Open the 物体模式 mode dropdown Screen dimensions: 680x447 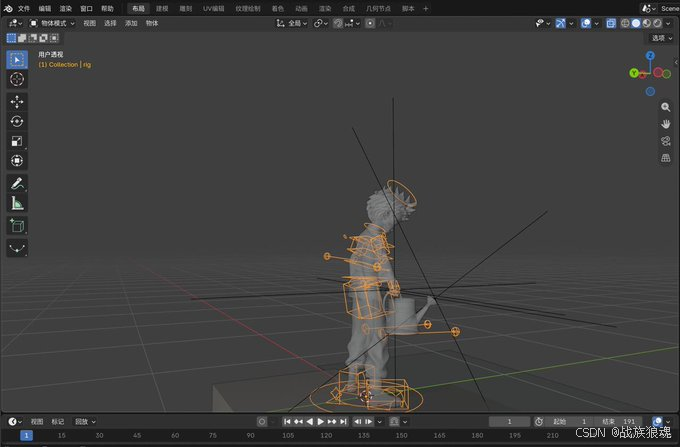[52, 23]
